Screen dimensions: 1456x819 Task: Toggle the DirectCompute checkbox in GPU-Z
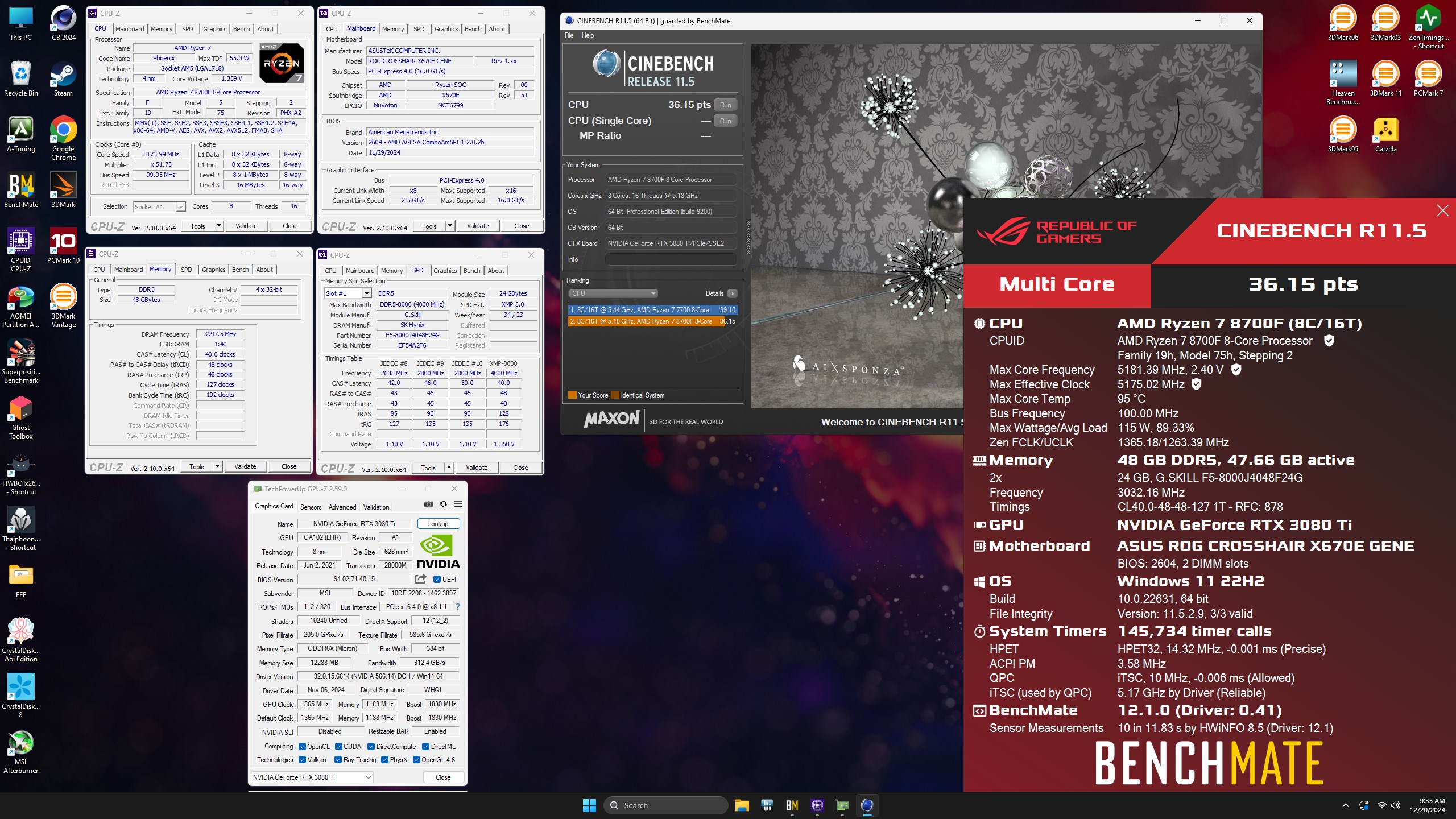371,746
